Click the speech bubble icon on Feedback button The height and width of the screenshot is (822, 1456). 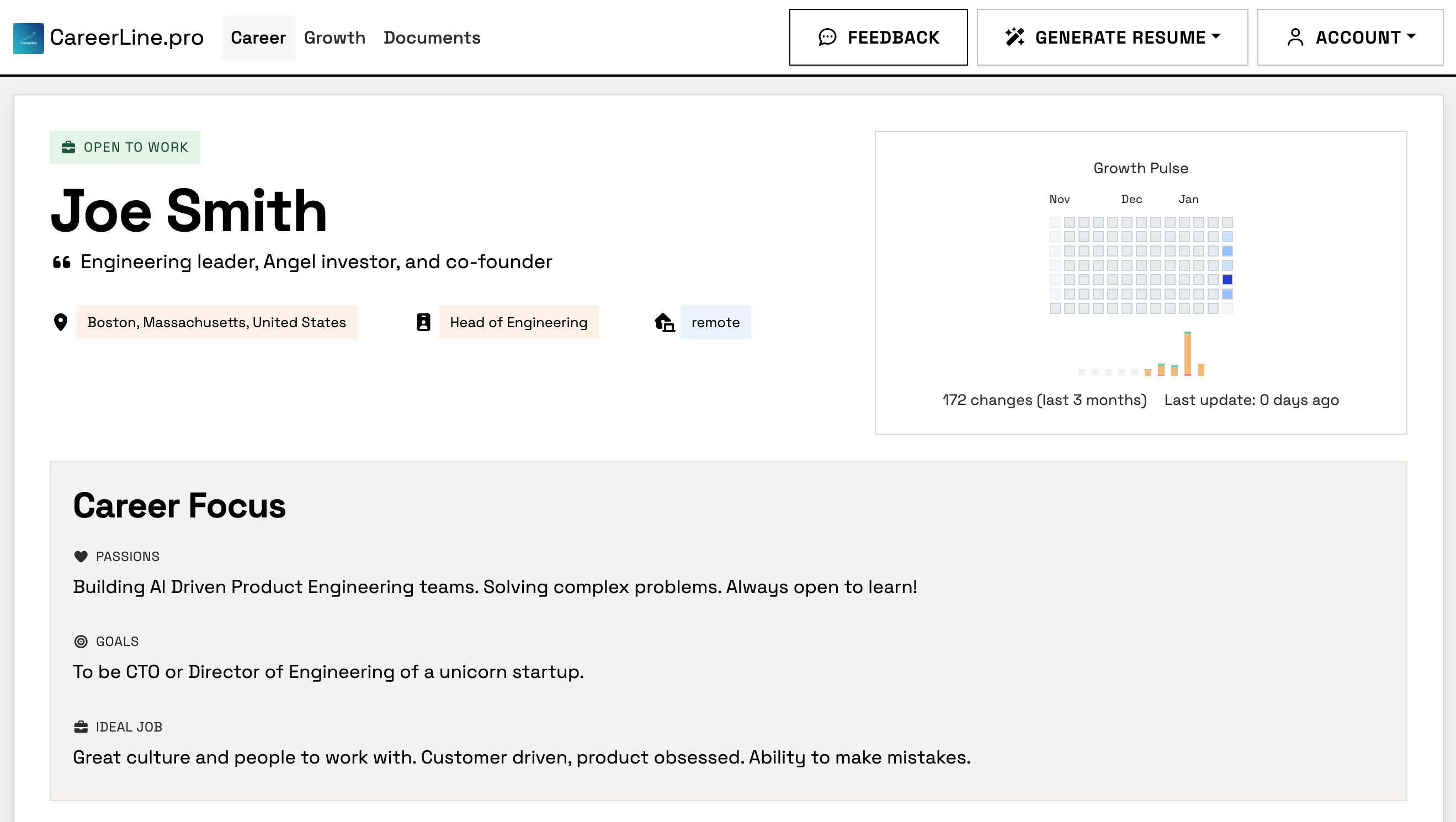[827, 37]
